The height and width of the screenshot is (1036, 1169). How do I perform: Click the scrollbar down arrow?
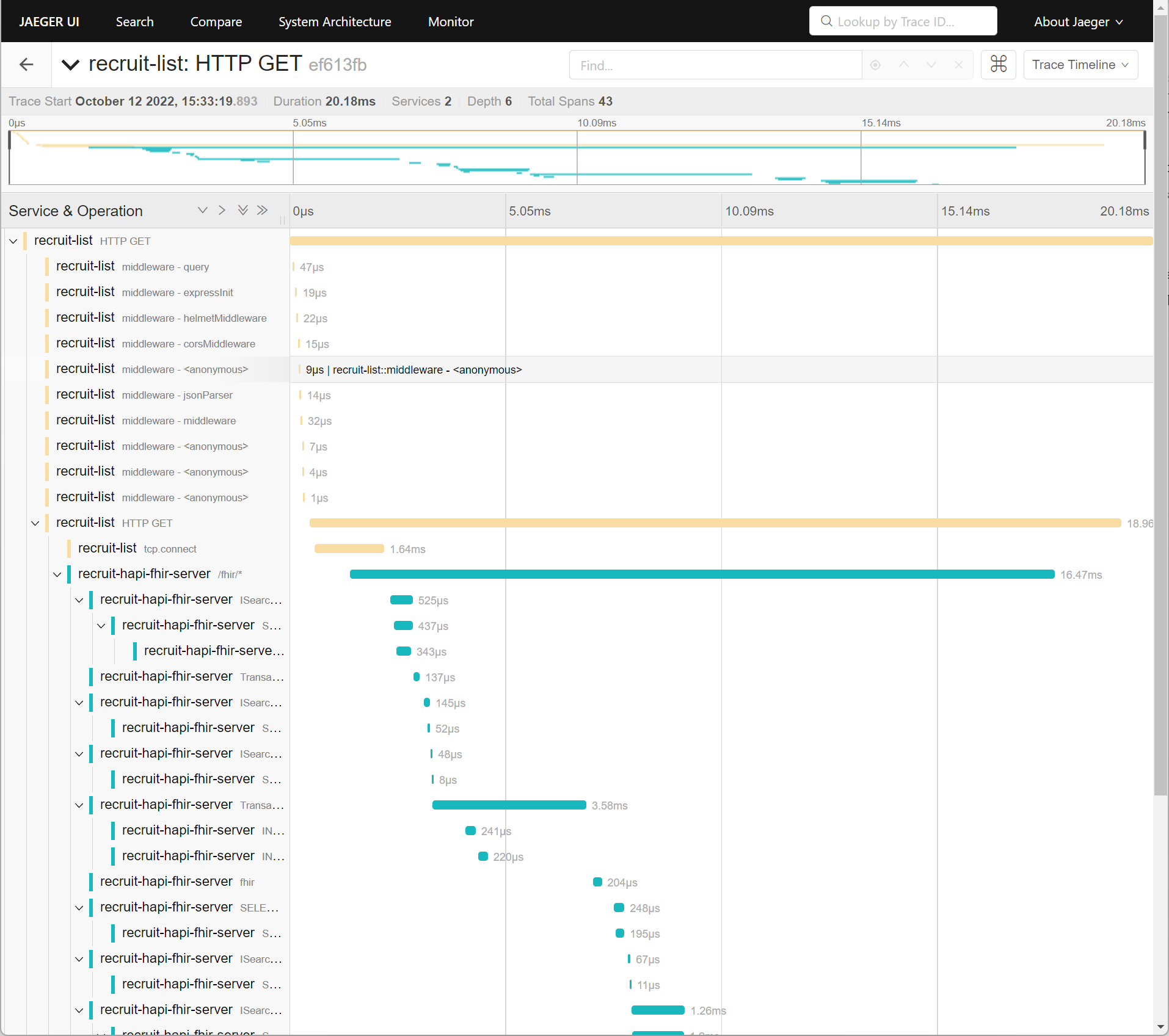1160,1027
